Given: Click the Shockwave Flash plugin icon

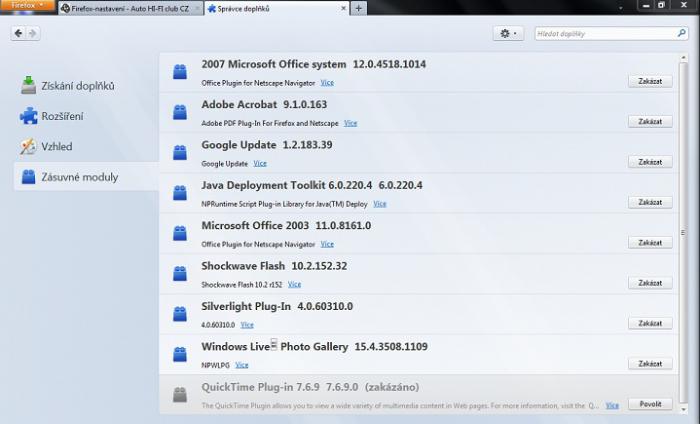Looking at the screenshot, I should (180, 274).
